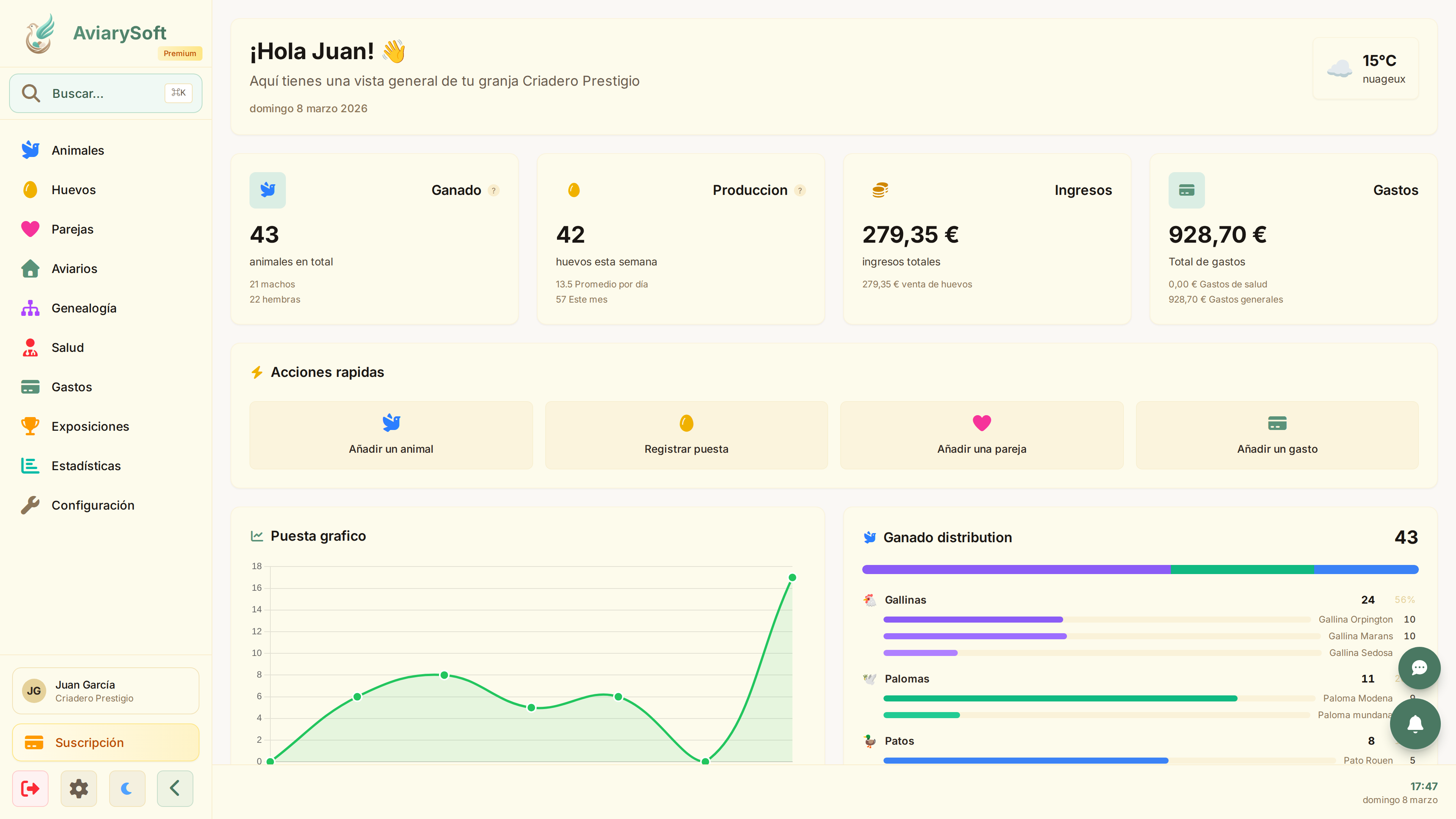
Task: Toggle dark mode with the moon icon
Action: (x=127, y=789)
